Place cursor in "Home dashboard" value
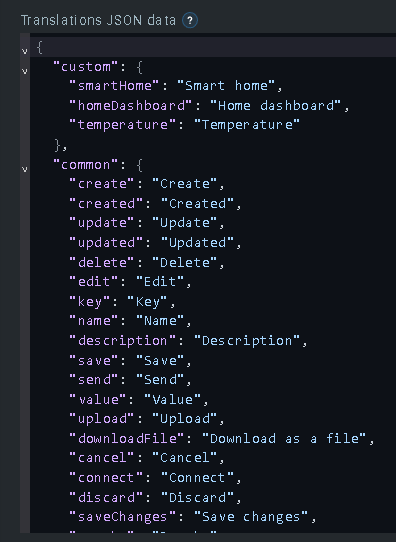This screenshot has width=396, height=542. tap(276, 105)
